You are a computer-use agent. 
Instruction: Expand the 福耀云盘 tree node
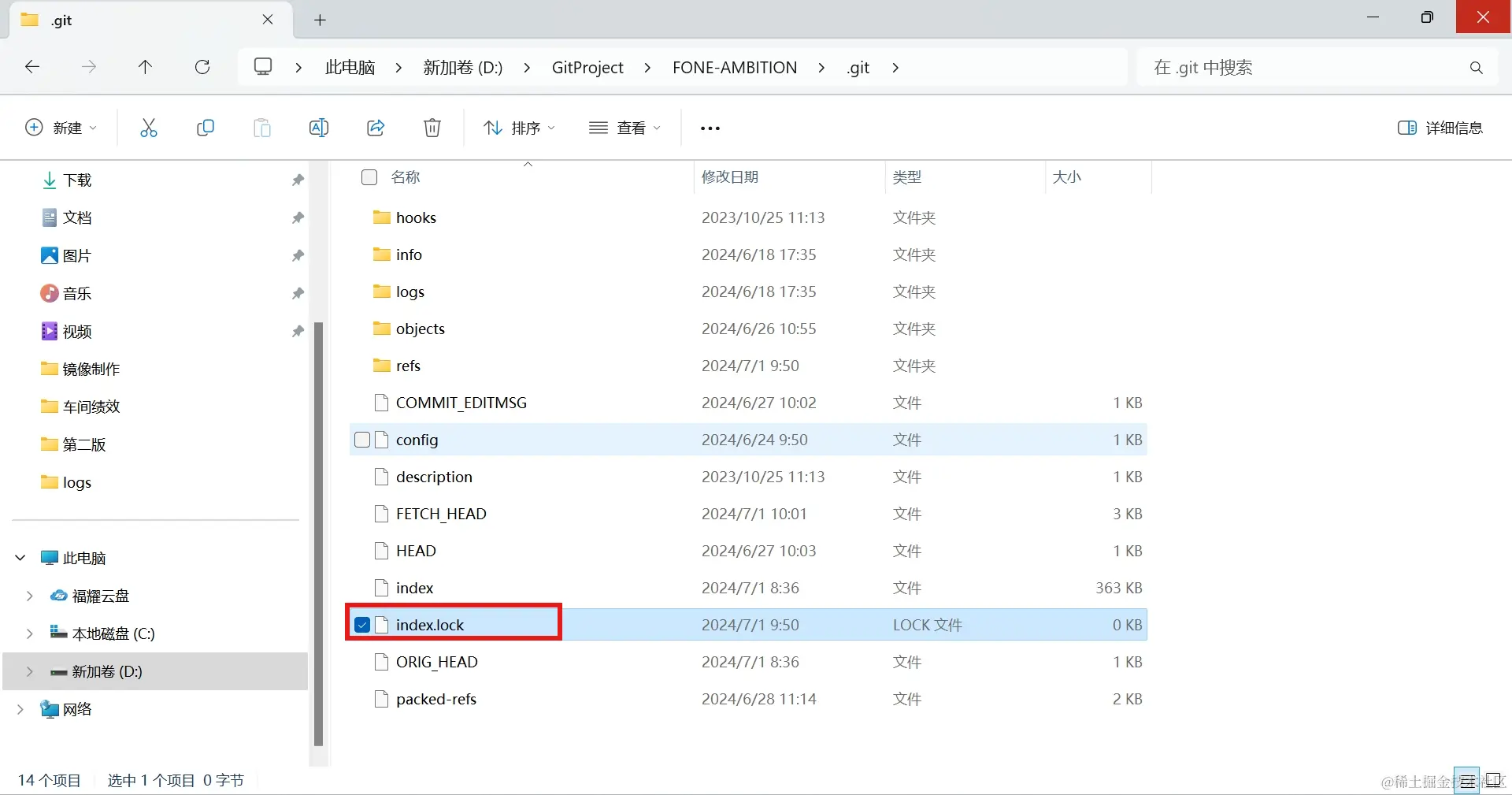click(x=30, y=596)
